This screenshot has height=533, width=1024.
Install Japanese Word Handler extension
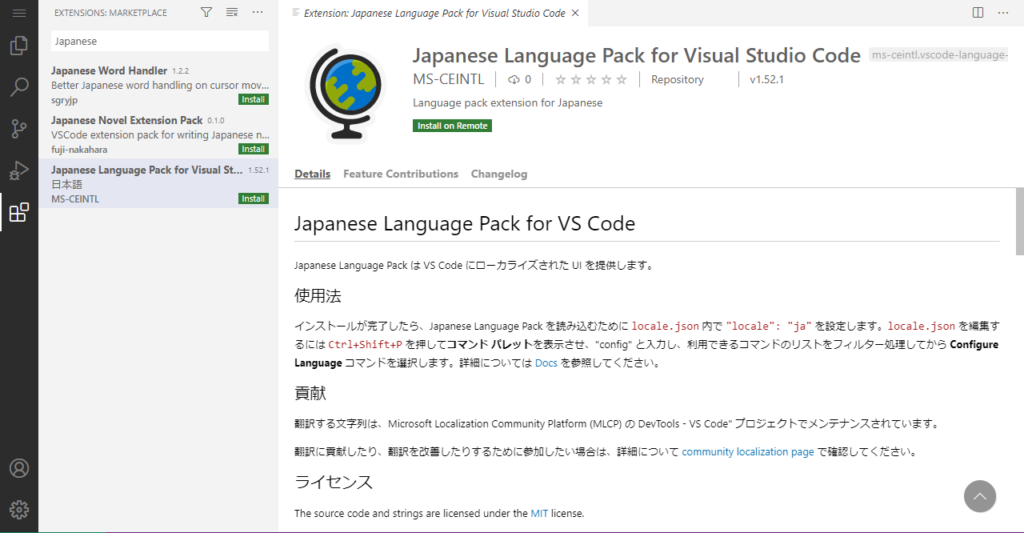pyautogui.click(x=253, y=100)
